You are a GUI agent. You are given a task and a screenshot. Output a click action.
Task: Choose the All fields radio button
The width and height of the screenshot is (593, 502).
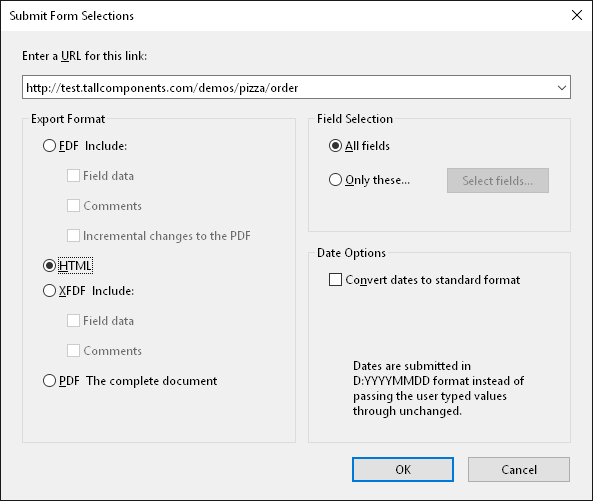pos(335,146)
